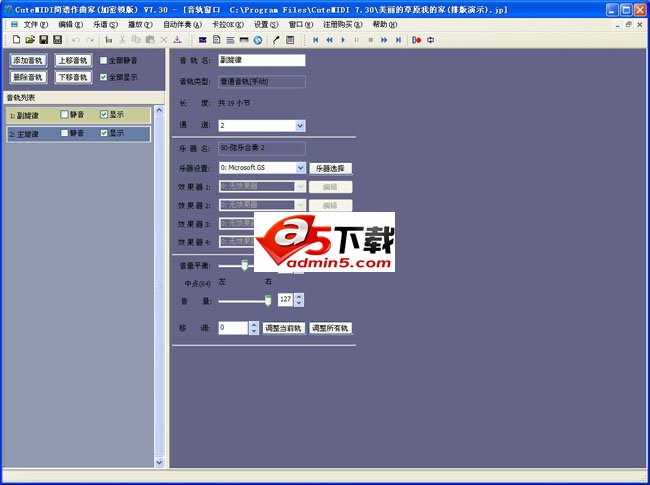The height and width of the screenshot is (485, 650).
Task: Click the delete X icon
Action: (x=164, y=40)
